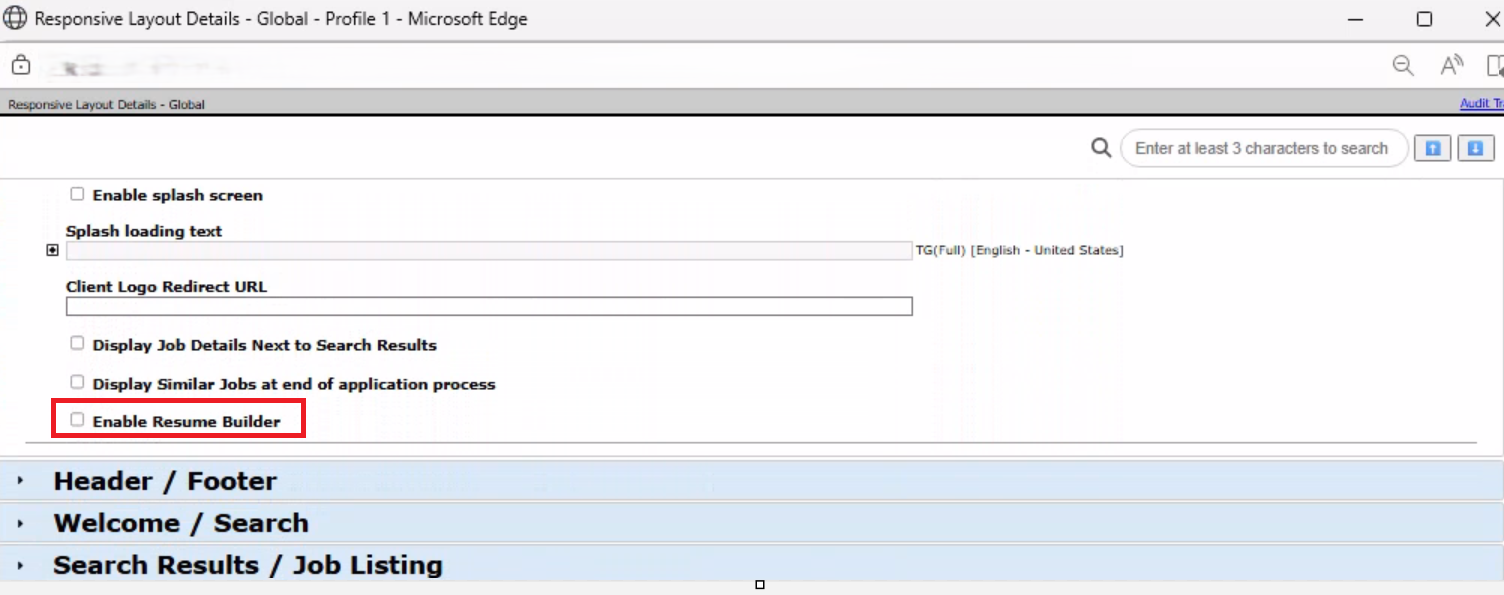Jump to previous search match with up arrow
1504x595 pixels.
[1432, 148]
